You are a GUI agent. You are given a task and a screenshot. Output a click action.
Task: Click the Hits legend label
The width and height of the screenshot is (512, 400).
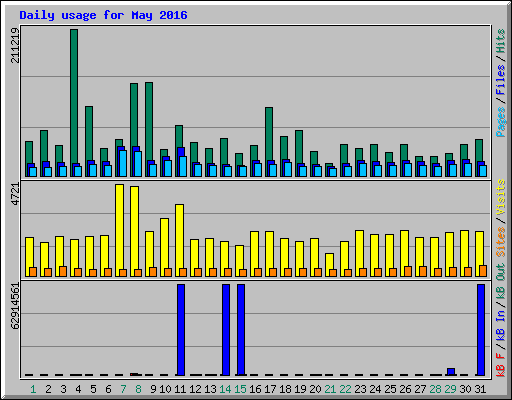tap(500, 41)
